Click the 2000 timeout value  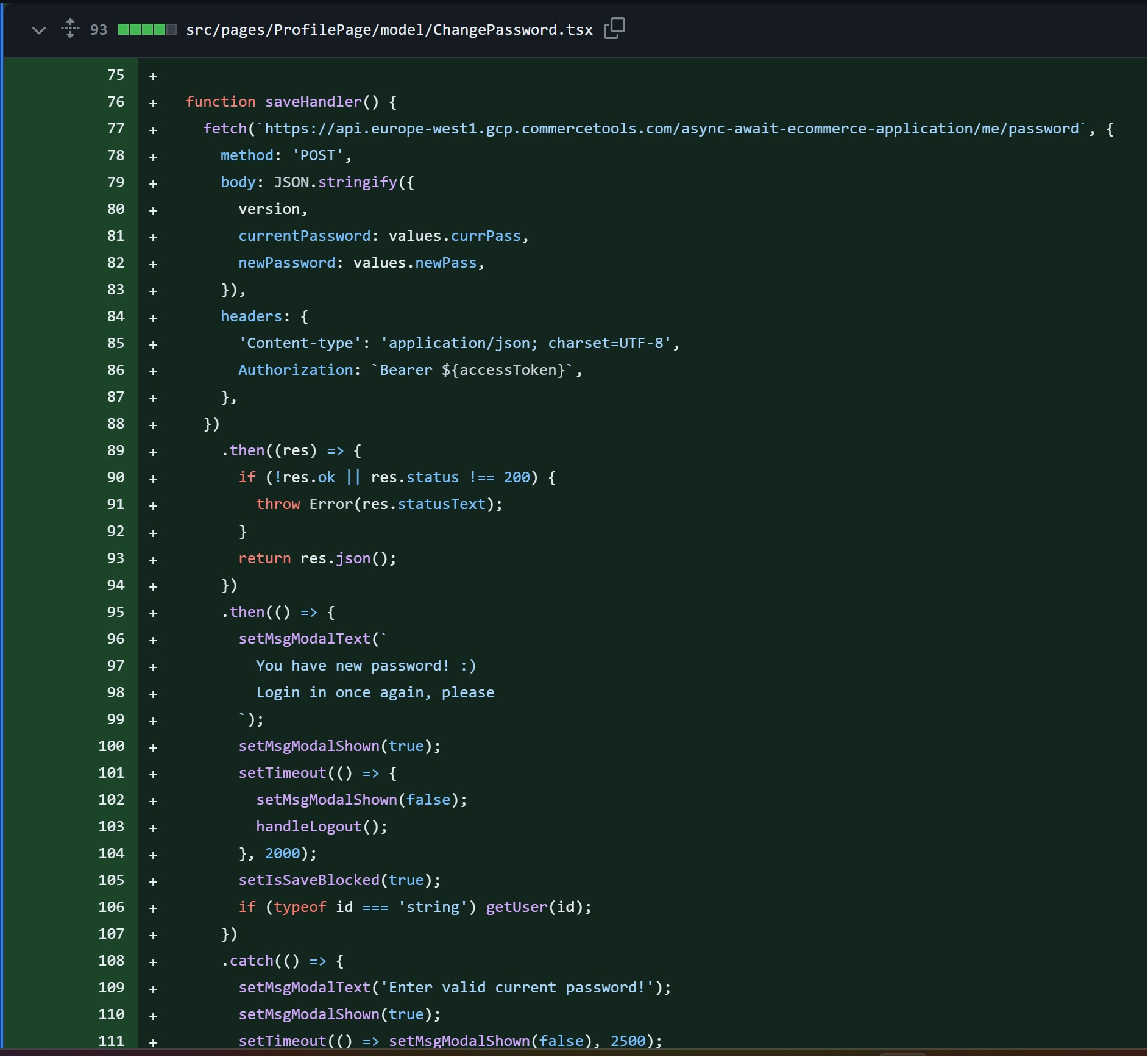pos(282,853)
